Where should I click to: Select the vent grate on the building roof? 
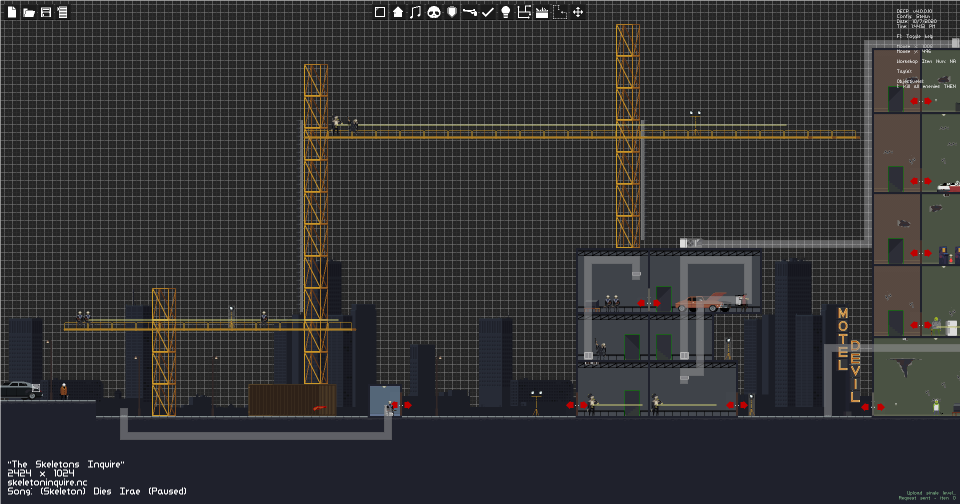689,243
